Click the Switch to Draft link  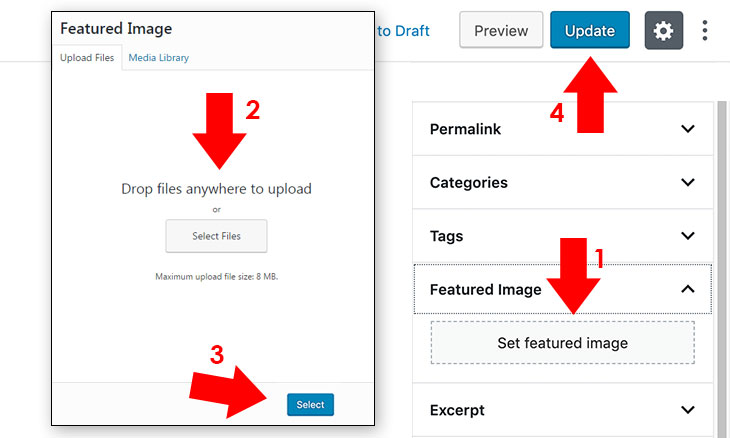[x=402, y=31]
